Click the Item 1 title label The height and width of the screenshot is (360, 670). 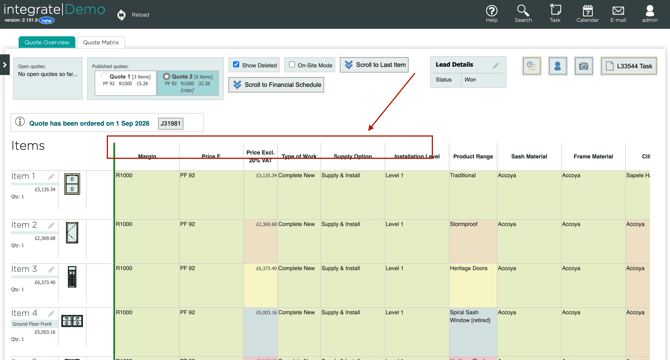[x=23, y=176]
